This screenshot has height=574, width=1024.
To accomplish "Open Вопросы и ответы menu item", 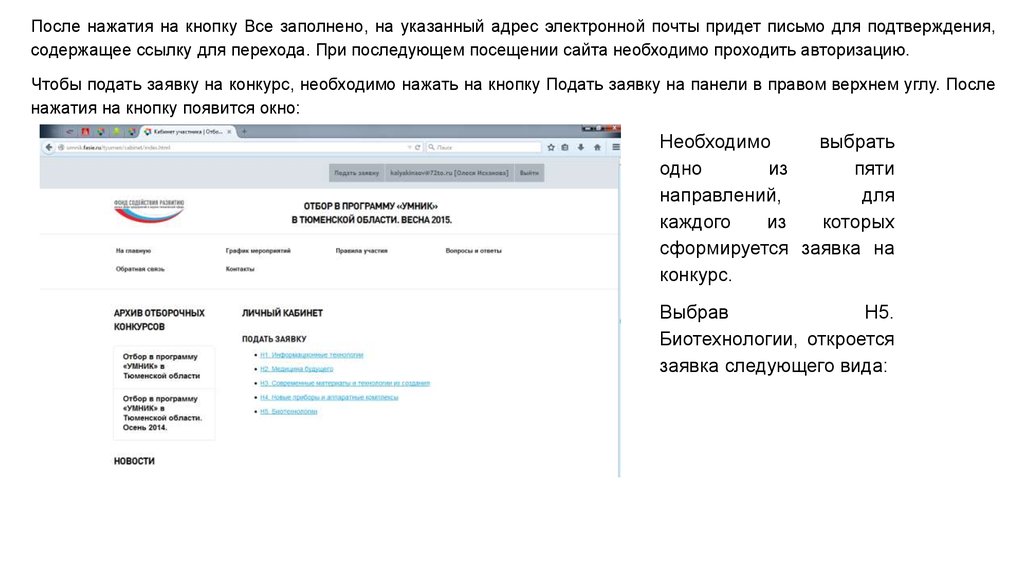I will pyautogui.click(x=473, y=251).
